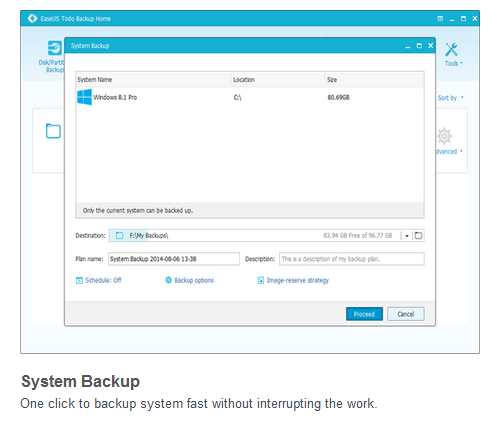Click the Backup options gear icon
Image resolution: width=504 pixels, height=430 pixels.
[169, 280]
